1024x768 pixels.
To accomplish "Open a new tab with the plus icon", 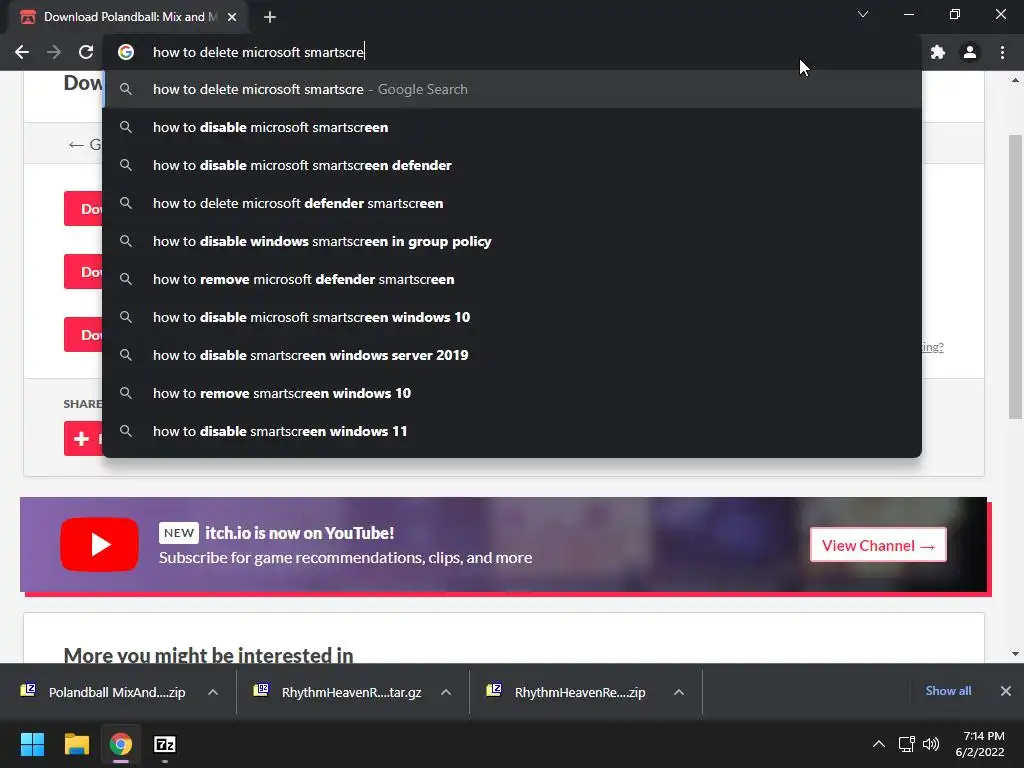I will (x=270, y=17).
